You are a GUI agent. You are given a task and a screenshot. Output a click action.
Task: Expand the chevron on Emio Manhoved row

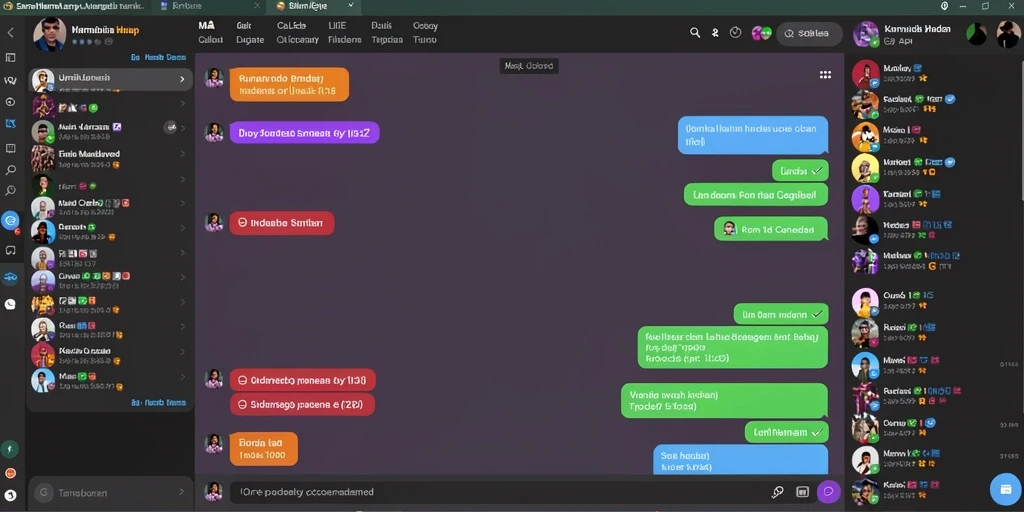pyautogui.click(x=182, y=154)
